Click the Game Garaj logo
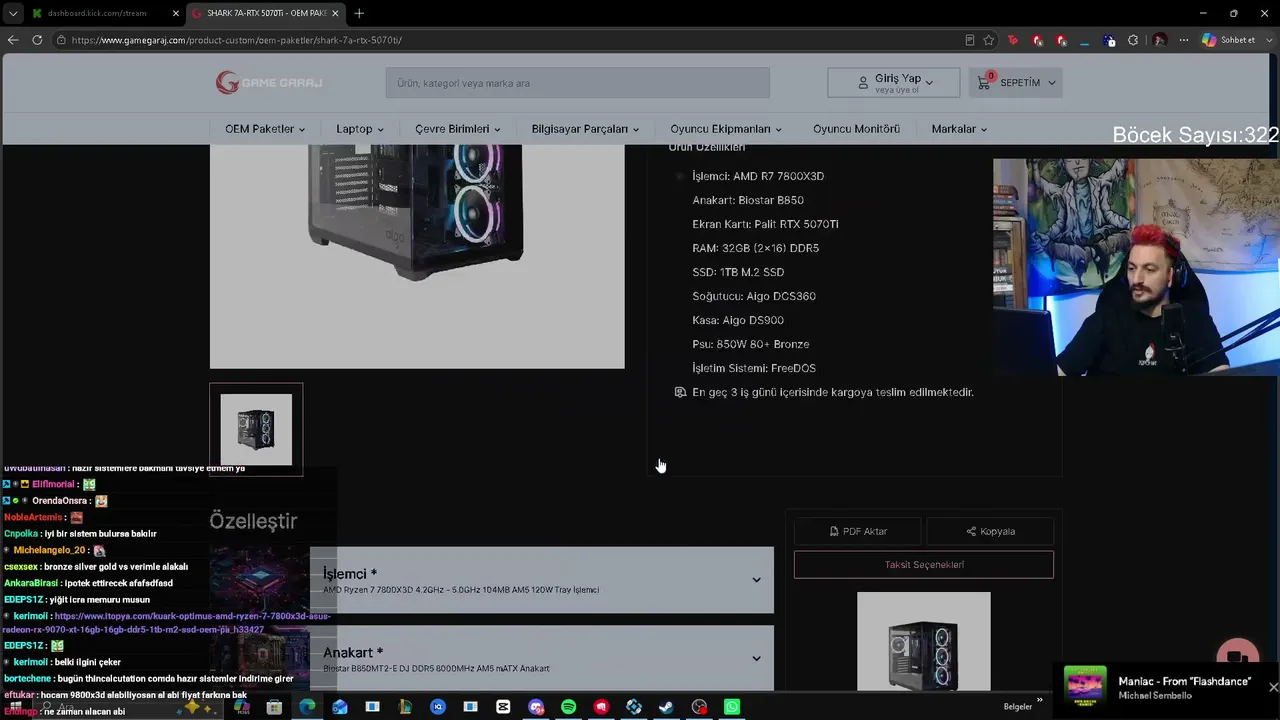1280x720 pixels. [269, 83]
